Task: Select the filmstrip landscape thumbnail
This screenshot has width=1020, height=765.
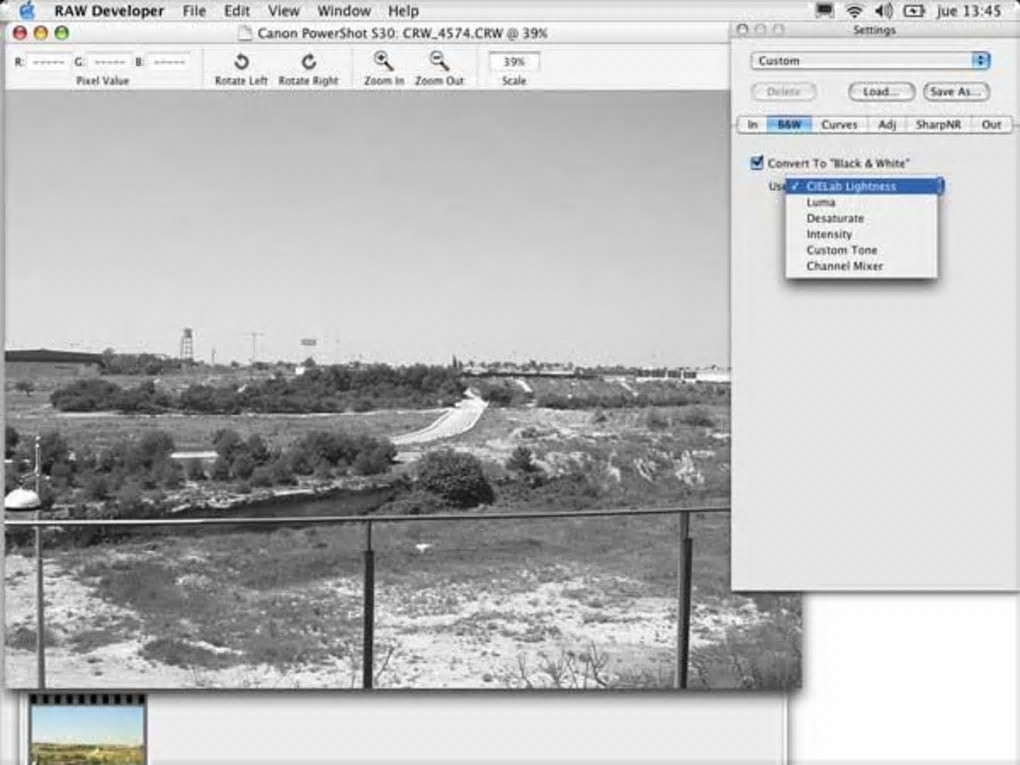Action: point(87,732)
